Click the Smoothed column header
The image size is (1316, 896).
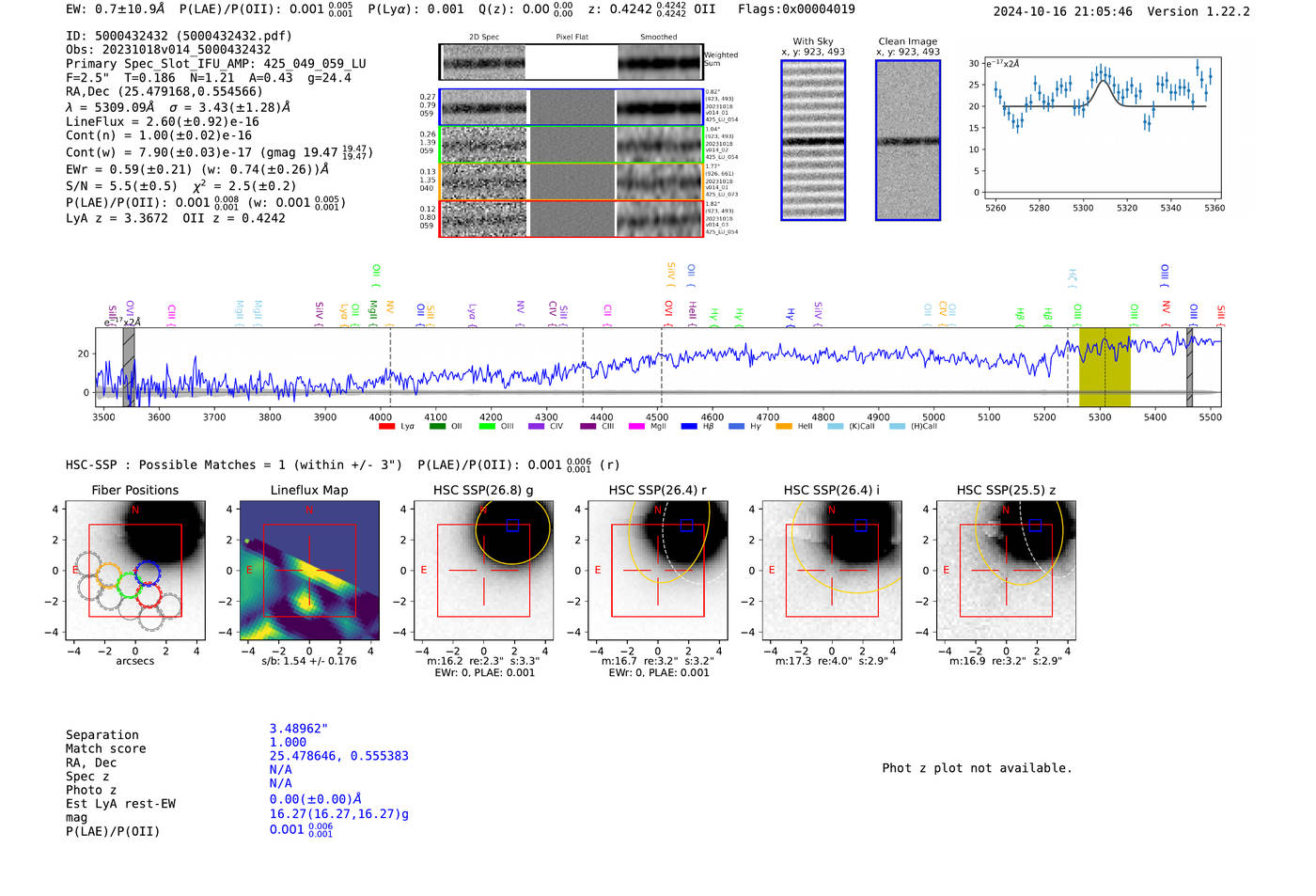[659, 38]
